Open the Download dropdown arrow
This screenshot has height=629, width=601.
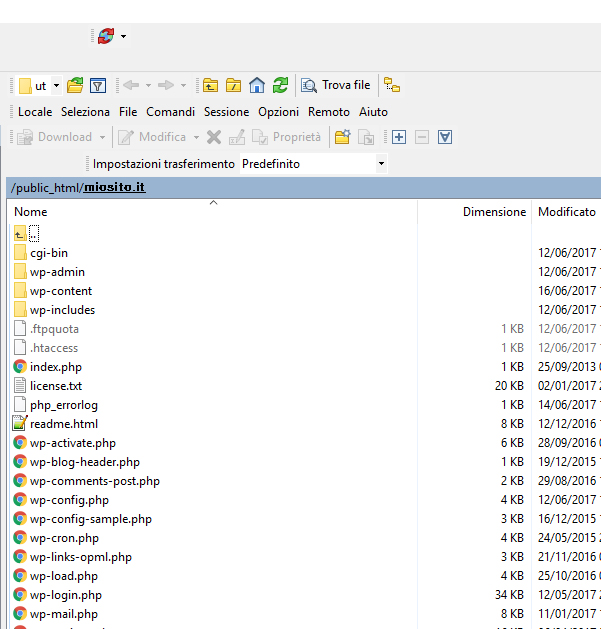coord(103,138)
